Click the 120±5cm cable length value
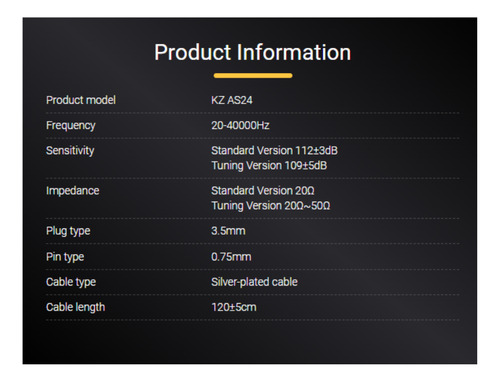 [234, 307]
